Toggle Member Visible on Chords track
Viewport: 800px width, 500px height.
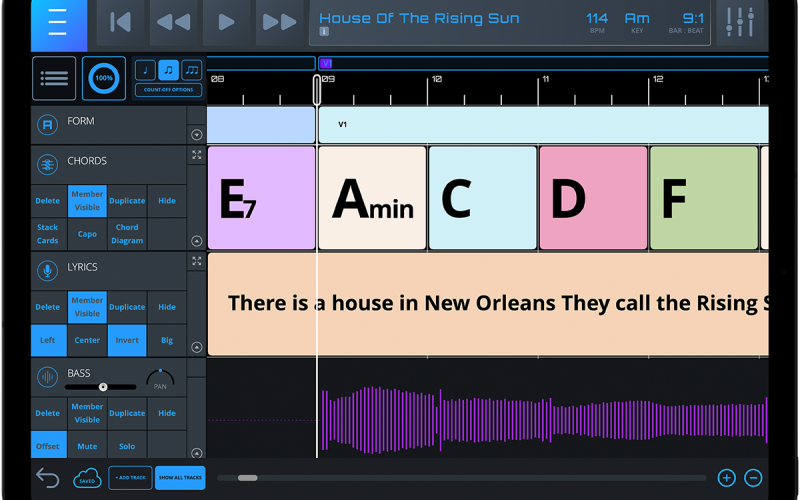coord(87,201)
